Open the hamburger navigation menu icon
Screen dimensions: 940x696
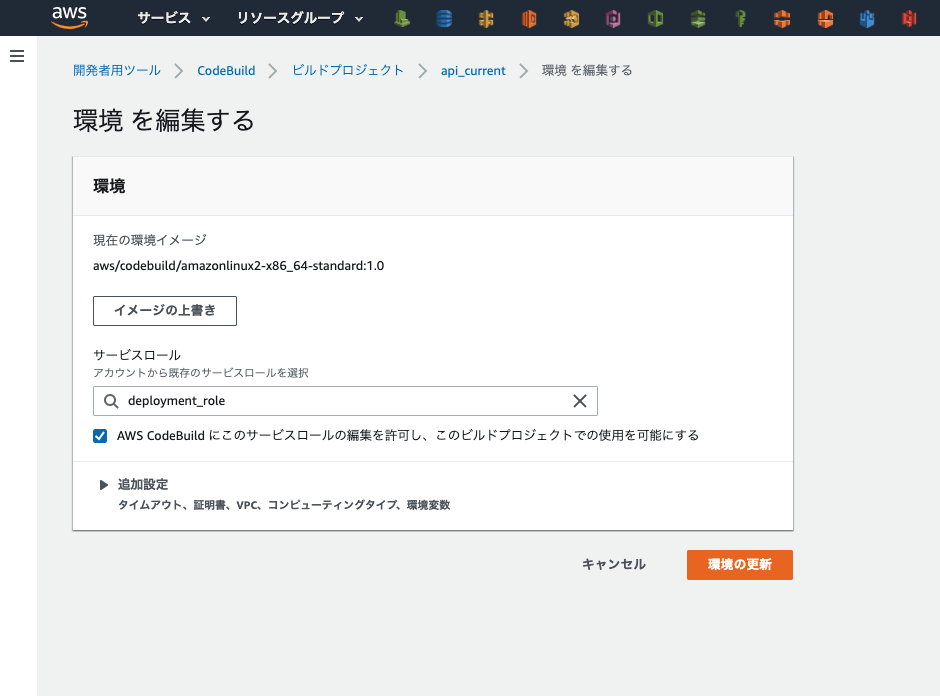click(16, 56)
